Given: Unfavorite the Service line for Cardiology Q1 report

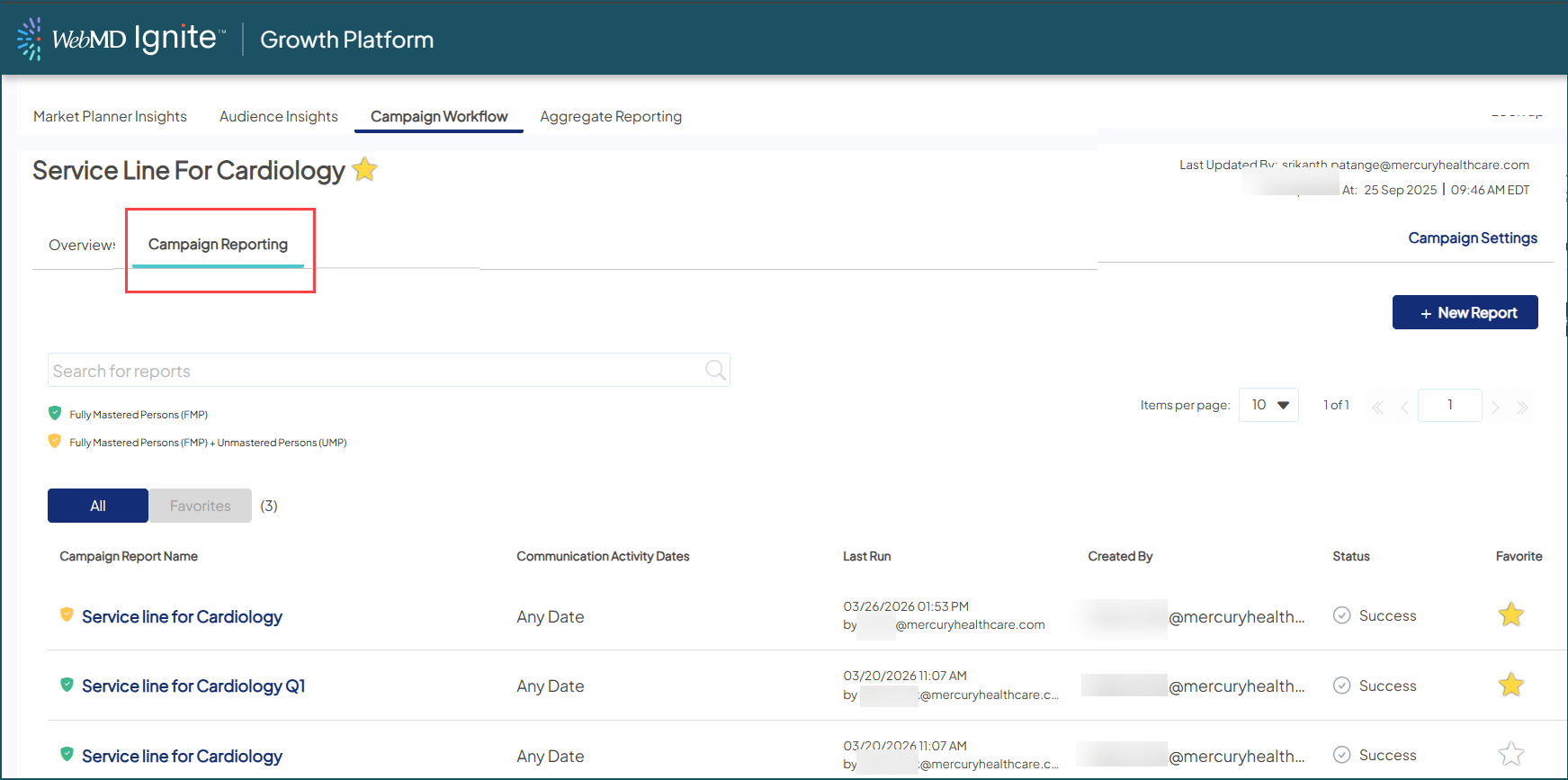Looking at the screenshot, I should pos(1511,685).
